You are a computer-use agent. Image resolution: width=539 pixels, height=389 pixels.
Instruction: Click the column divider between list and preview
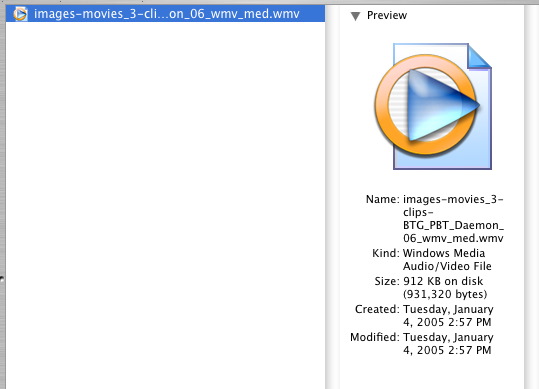(332, 197)
